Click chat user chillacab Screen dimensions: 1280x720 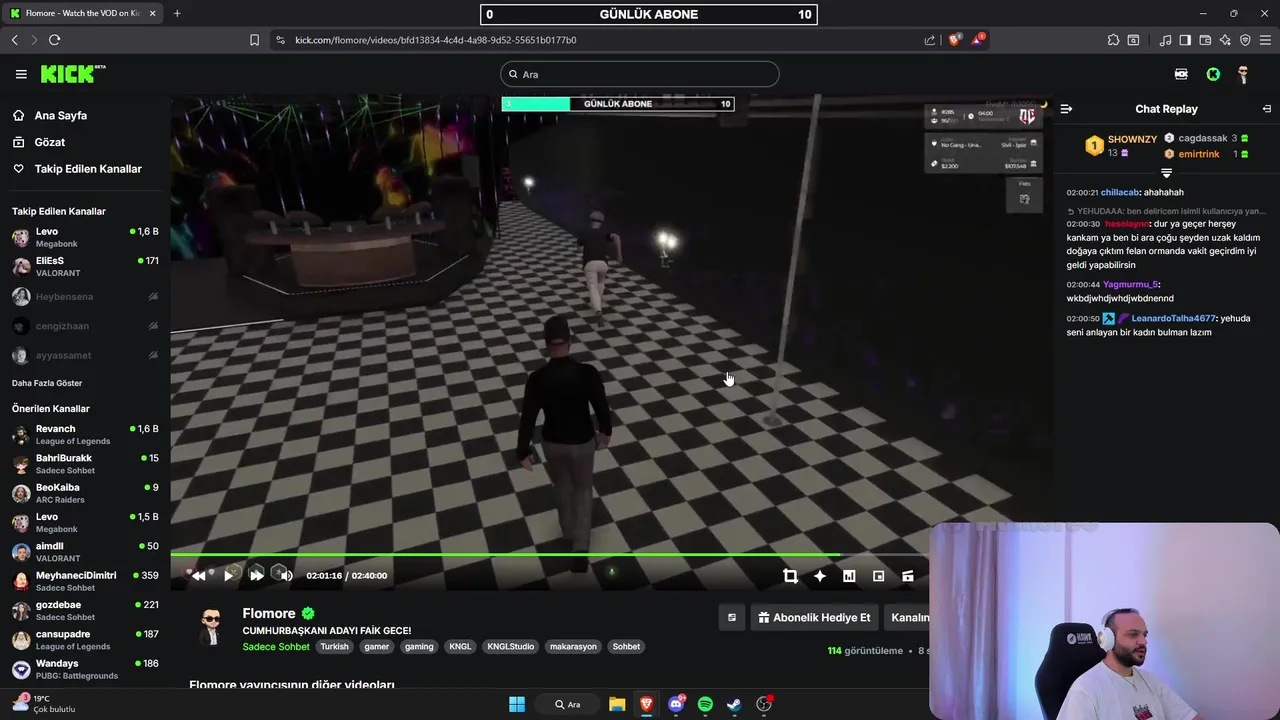tap(1120, 192)
